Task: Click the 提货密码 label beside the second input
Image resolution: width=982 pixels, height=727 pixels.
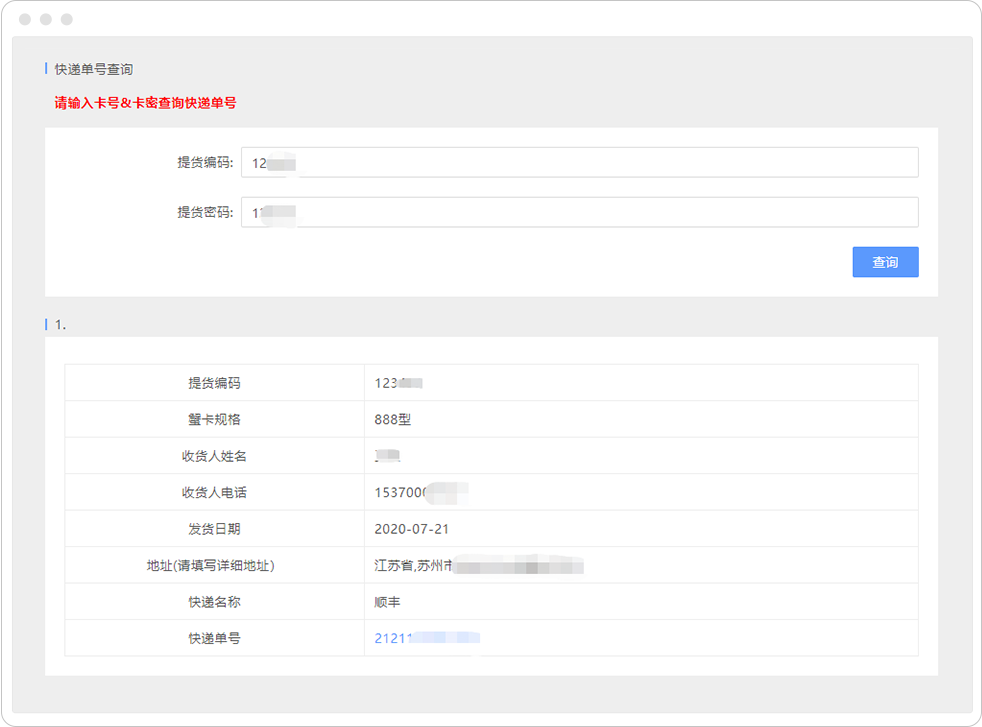Action: [x=205, y=212]
